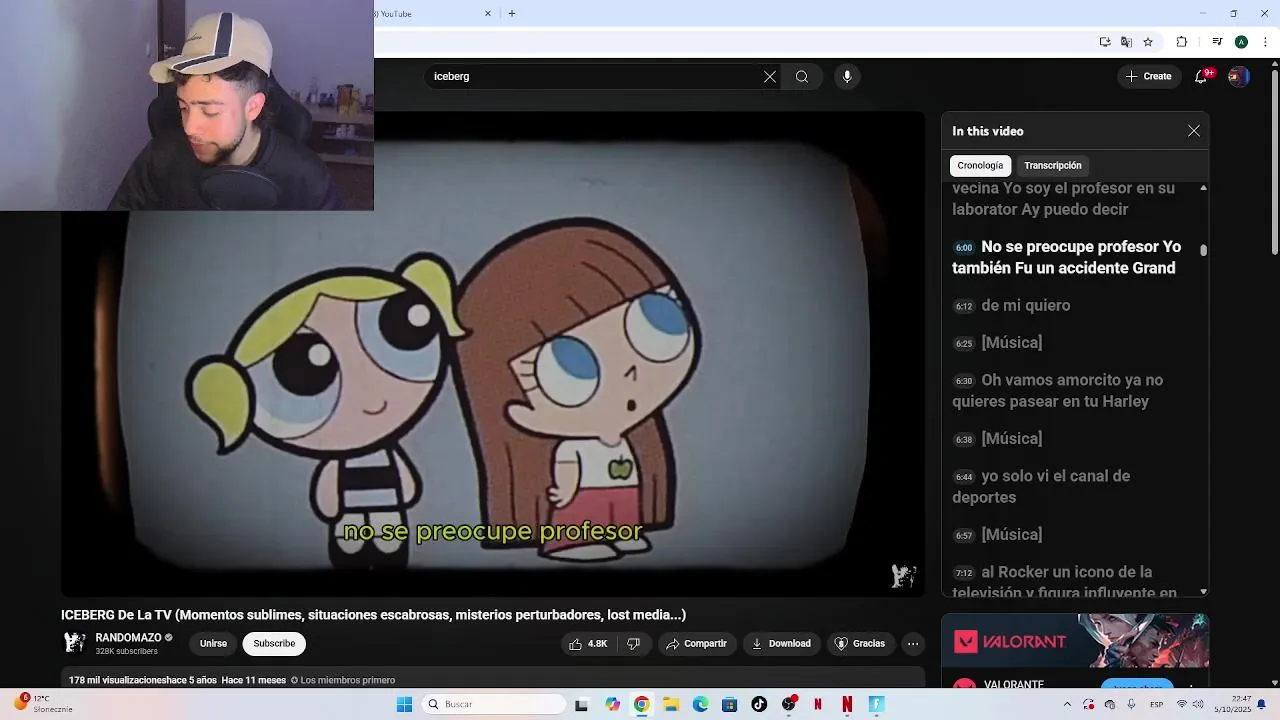This screenshot has height=720, width=1280.
Task: Click the translate page icon
Action: (1126, 42)
